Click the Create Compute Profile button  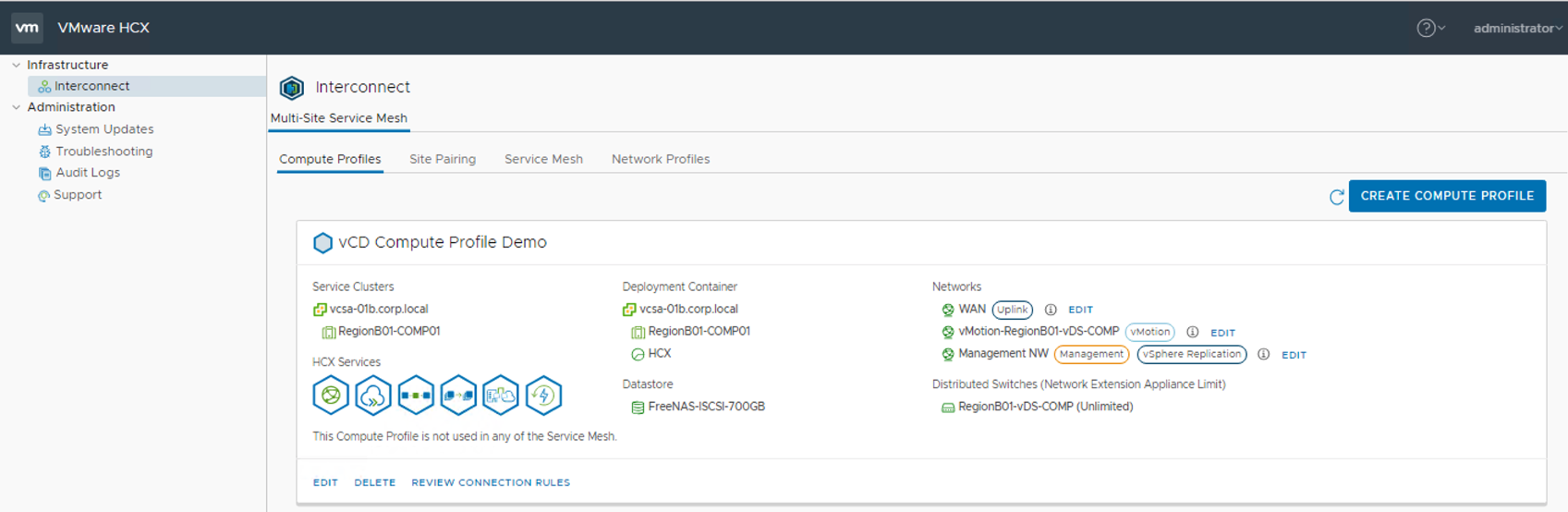tap(1446, 196)
